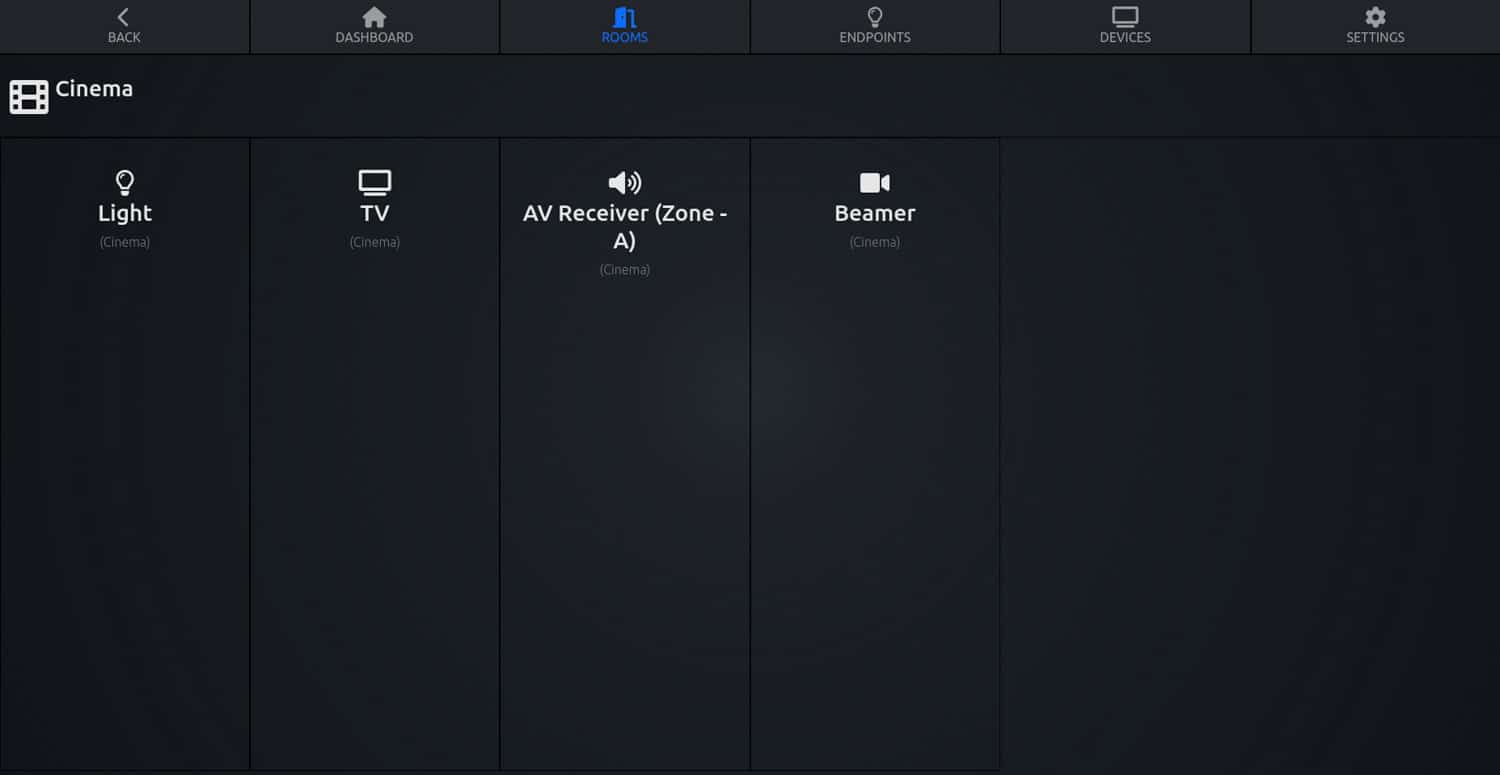Screen dimensions: 1500x775
Task: Open the SETTINGS tab label
Action: 1375,38
